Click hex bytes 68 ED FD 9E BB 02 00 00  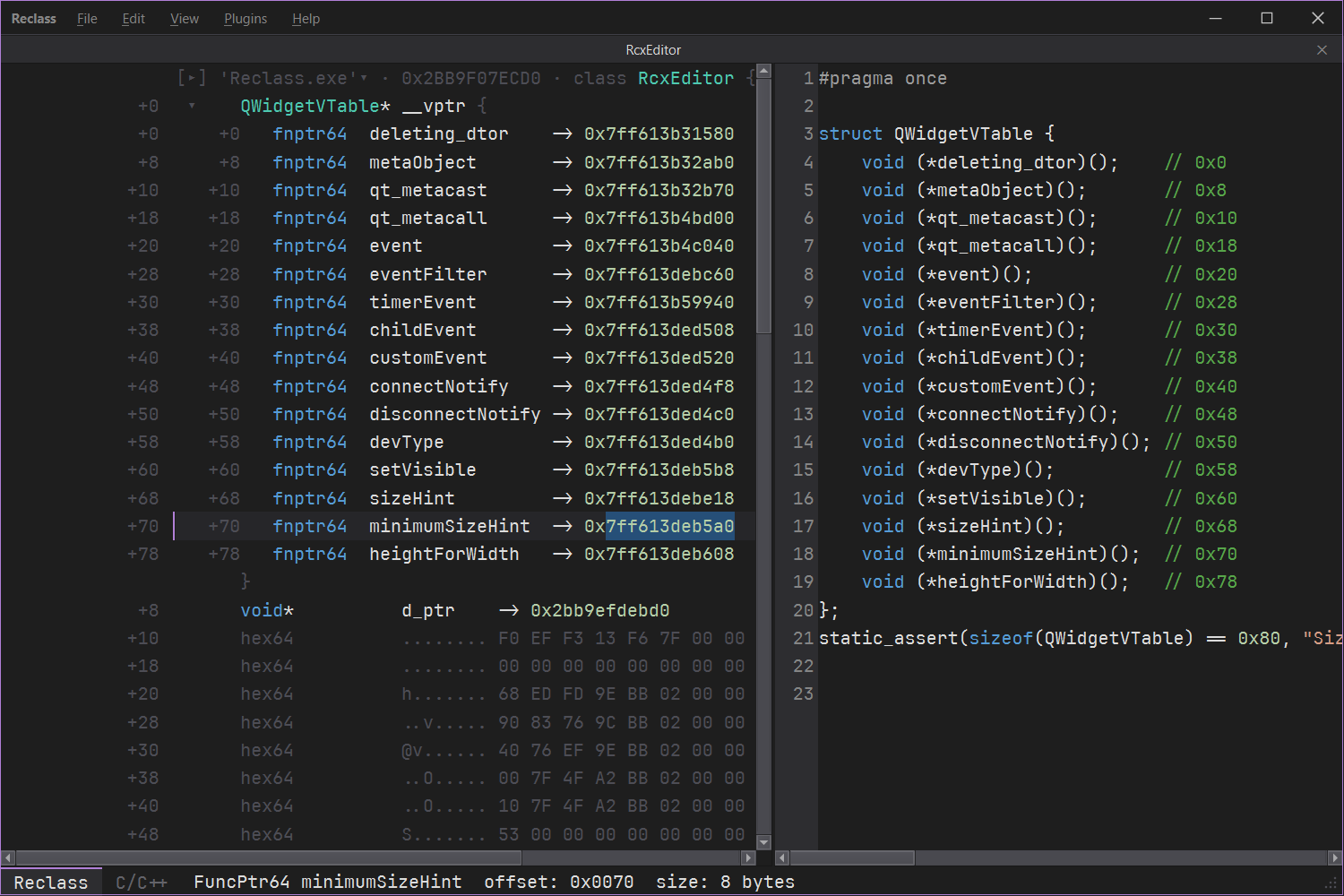click(x=622, y=694)
